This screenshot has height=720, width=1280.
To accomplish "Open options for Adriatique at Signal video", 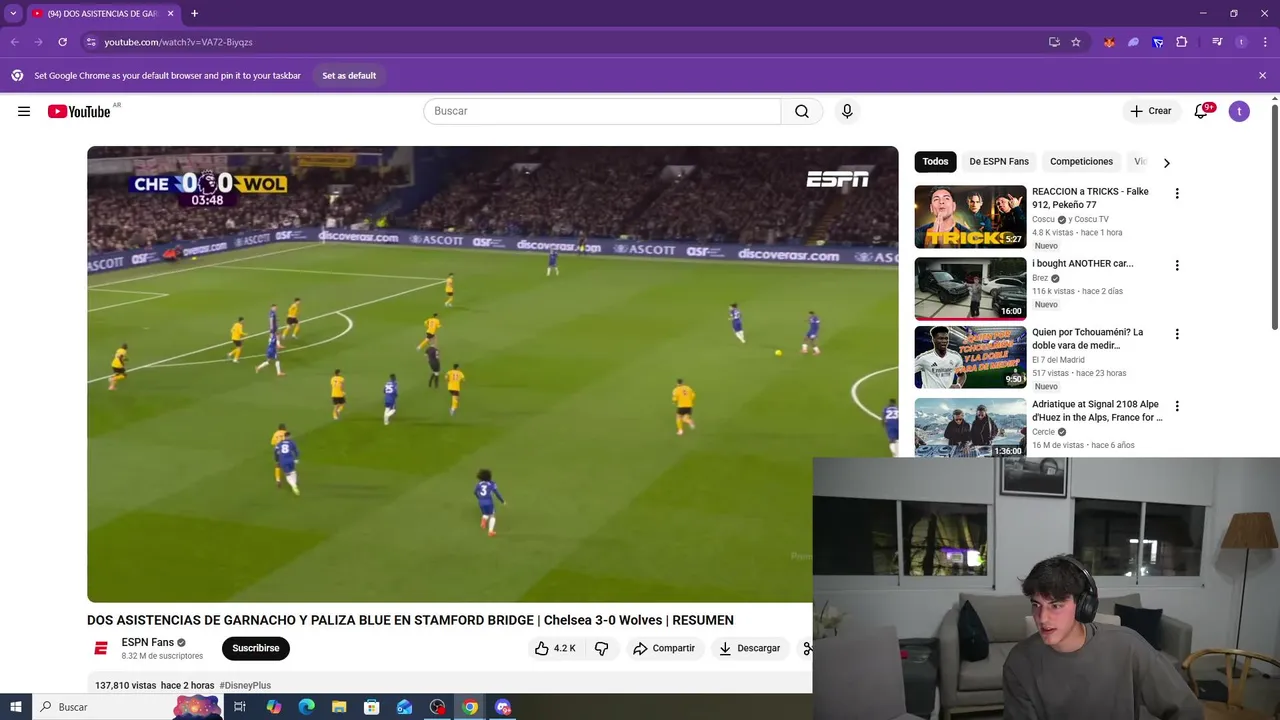I will (1177, 406).
